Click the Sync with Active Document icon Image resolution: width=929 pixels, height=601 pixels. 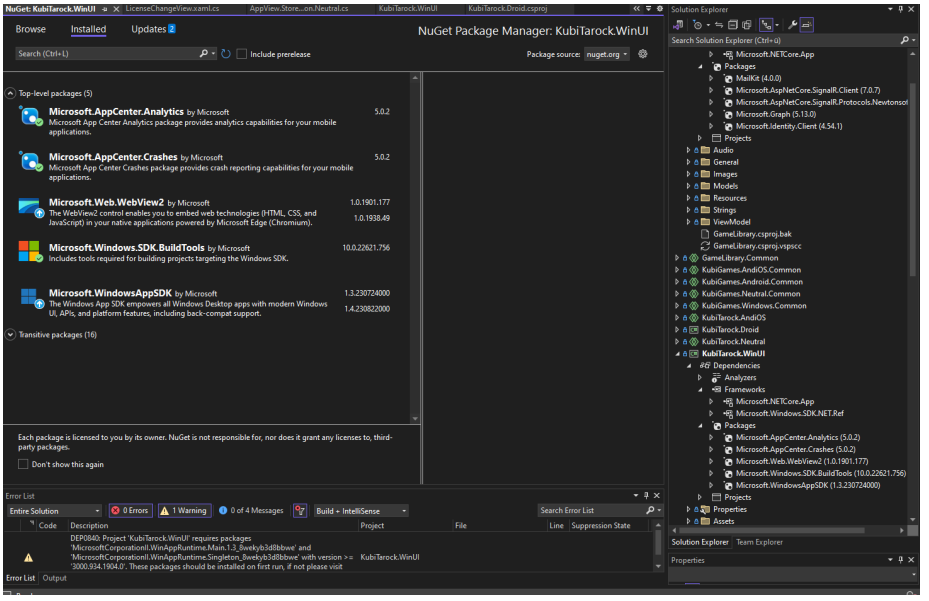719,25
